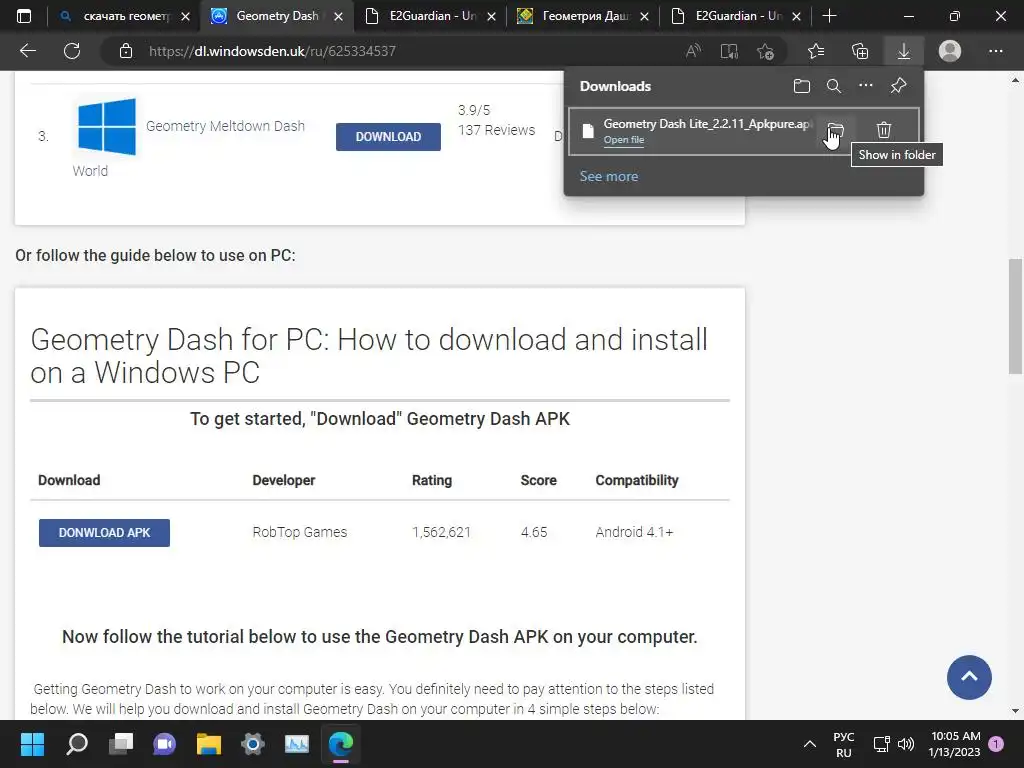1024x768 pixels.
Task: Open the tab actions menu icon
Action: 24,16
